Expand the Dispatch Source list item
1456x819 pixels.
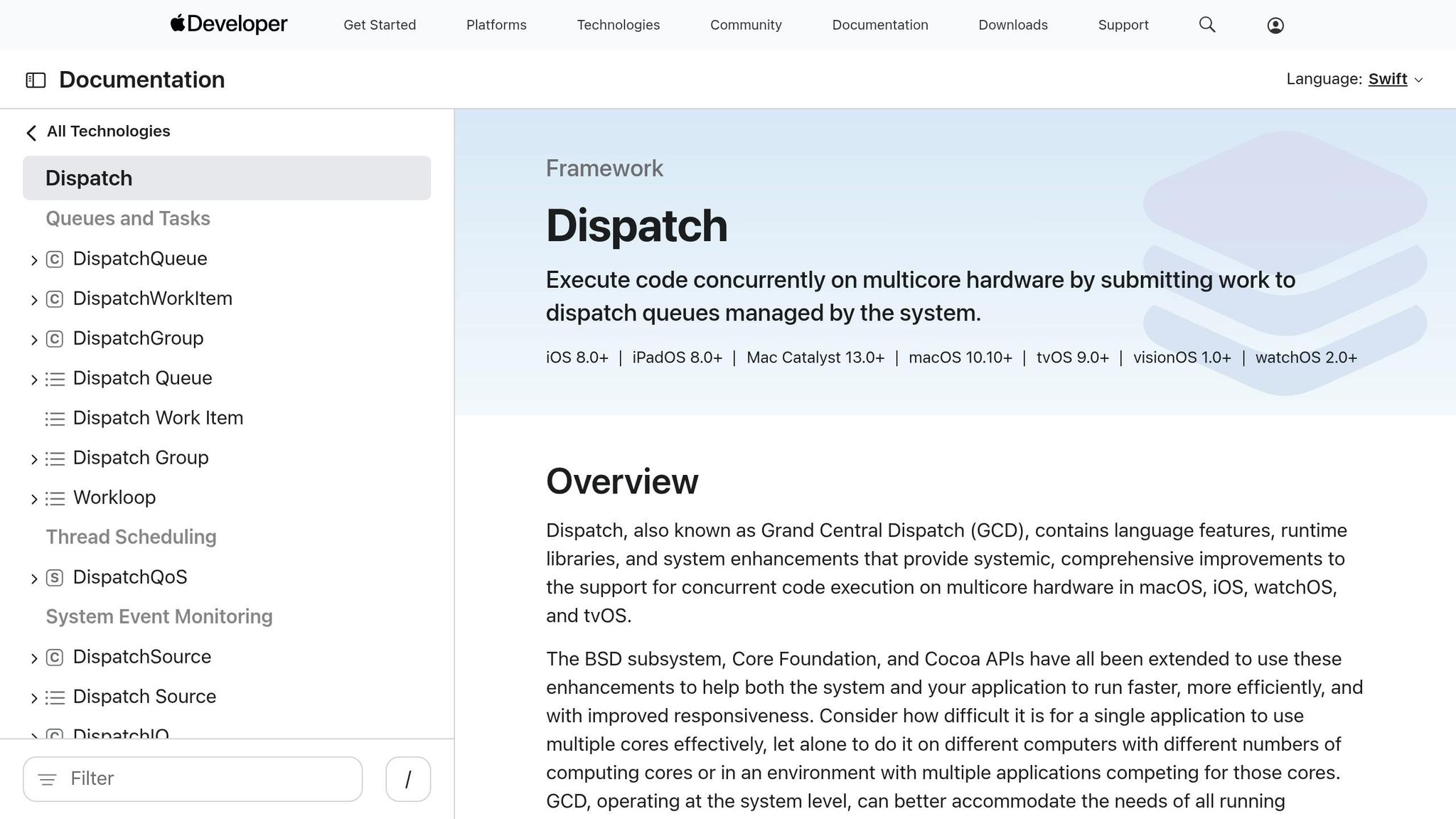click(x=33, y=697)
